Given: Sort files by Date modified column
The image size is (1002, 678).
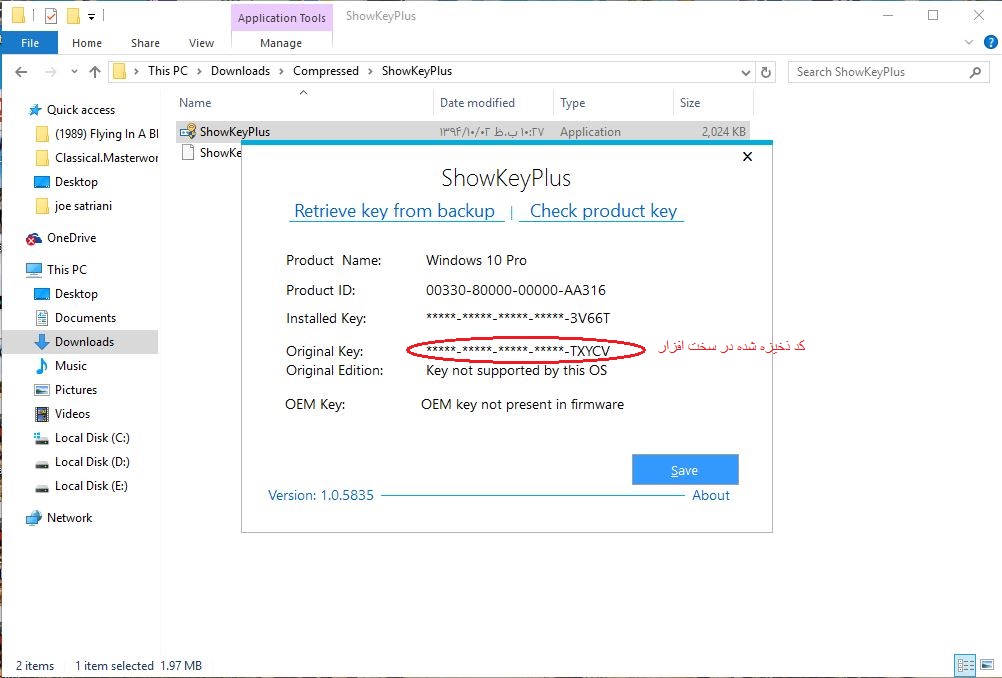Looking at the screenshot, I should tap(477, 103).
